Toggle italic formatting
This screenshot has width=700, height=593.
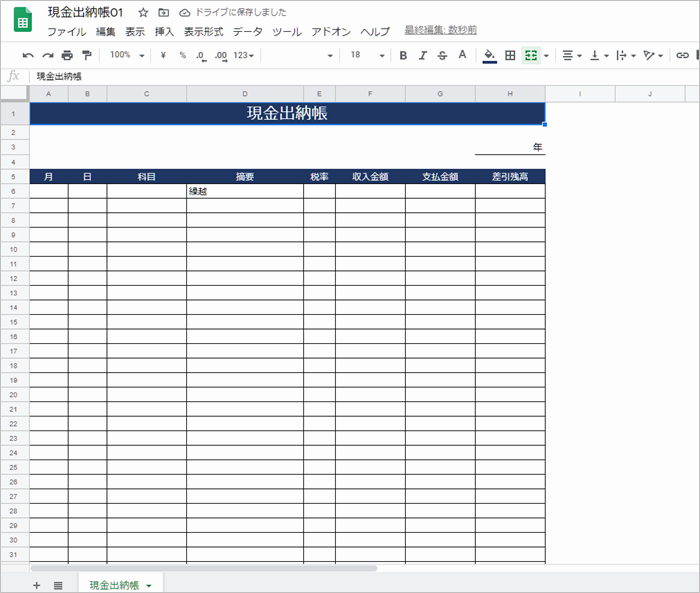(422, 55)
